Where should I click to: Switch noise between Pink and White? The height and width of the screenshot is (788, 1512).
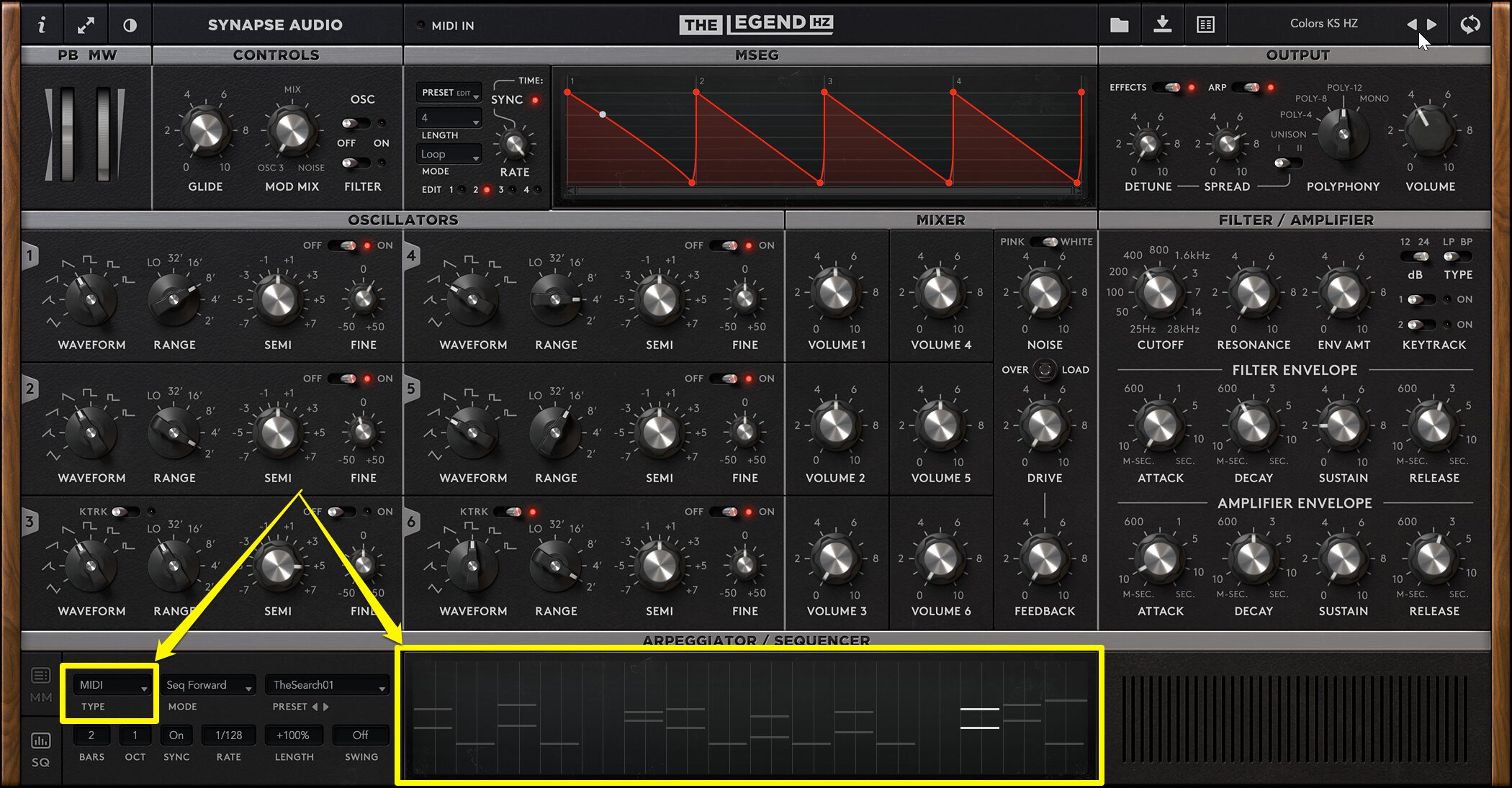click(x=1044, y=242)
